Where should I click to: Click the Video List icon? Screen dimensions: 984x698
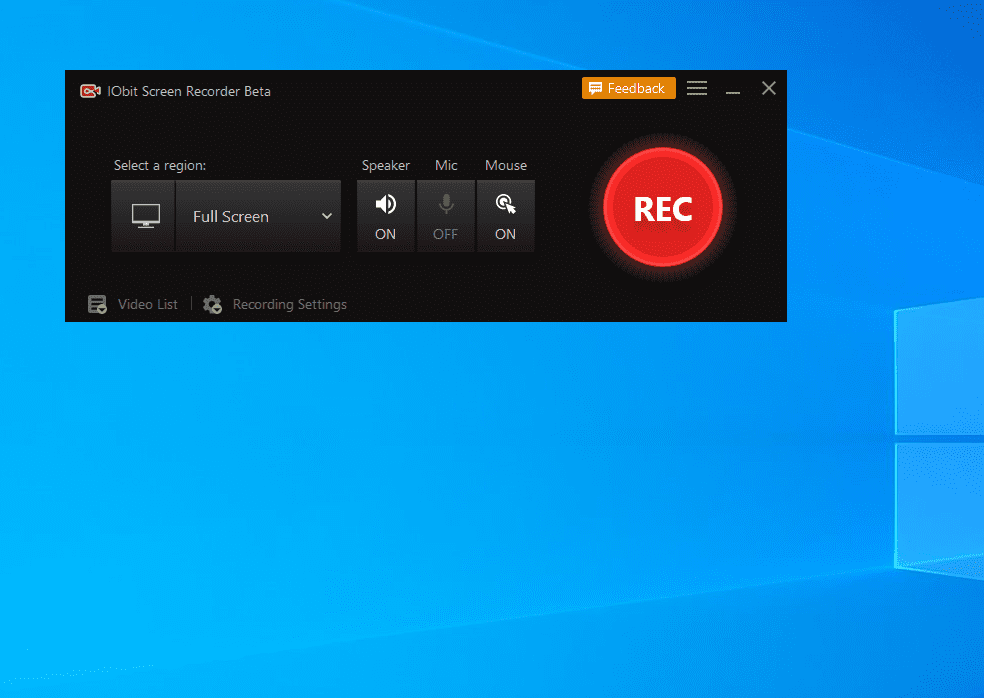(97, 304)
